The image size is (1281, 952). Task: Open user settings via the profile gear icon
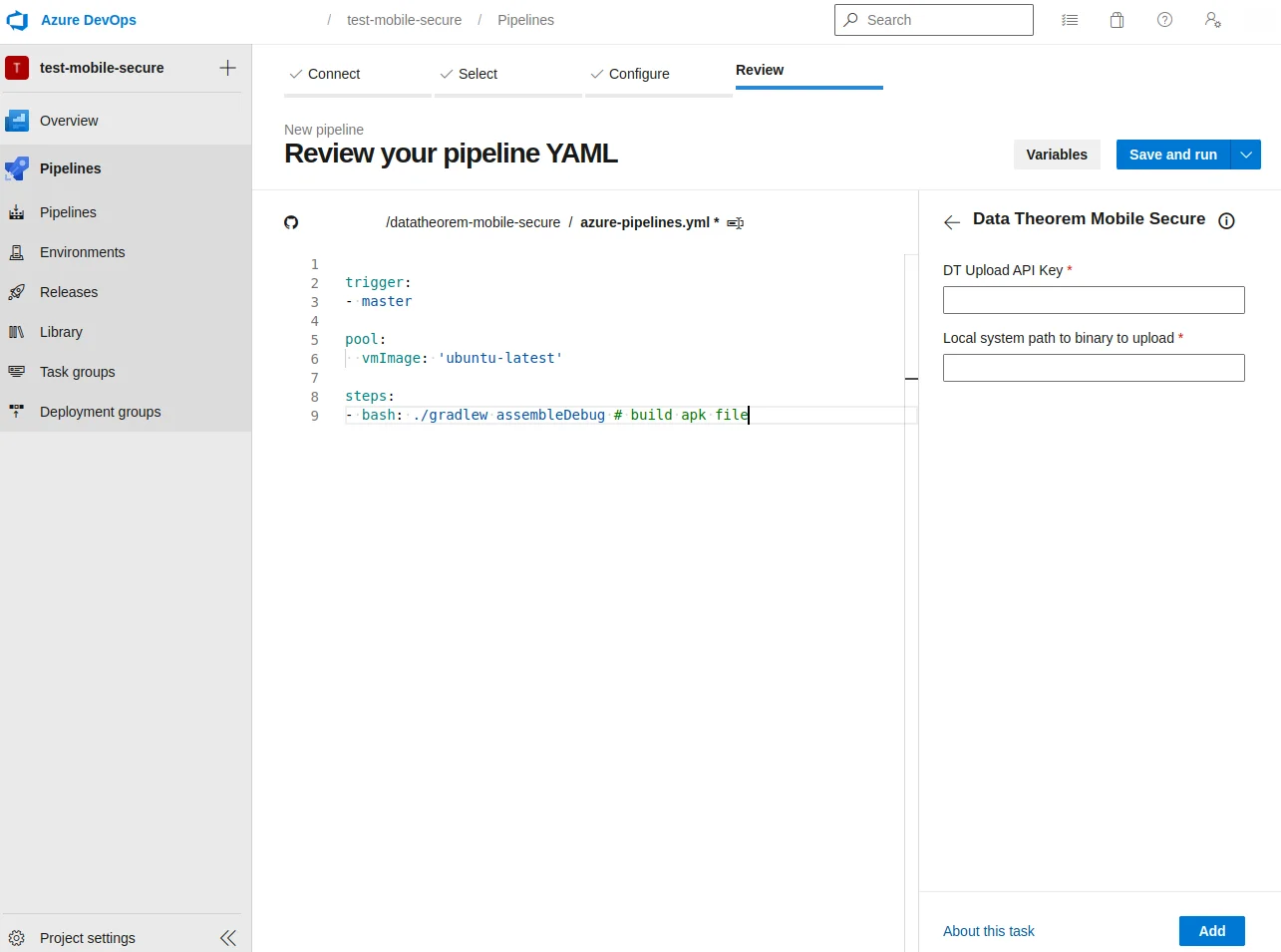[1212, 19]
